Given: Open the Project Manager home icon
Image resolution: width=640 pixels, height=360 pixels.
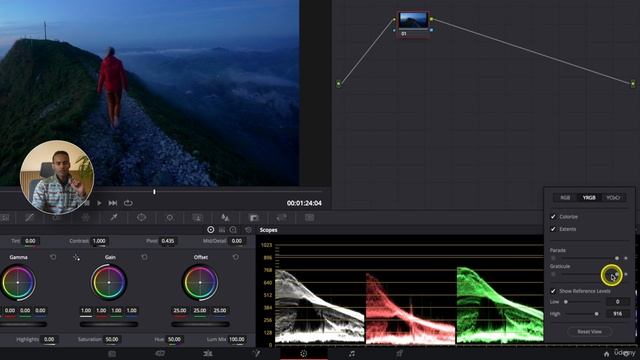Looking at the screenshot, I should tap(607, 354).
